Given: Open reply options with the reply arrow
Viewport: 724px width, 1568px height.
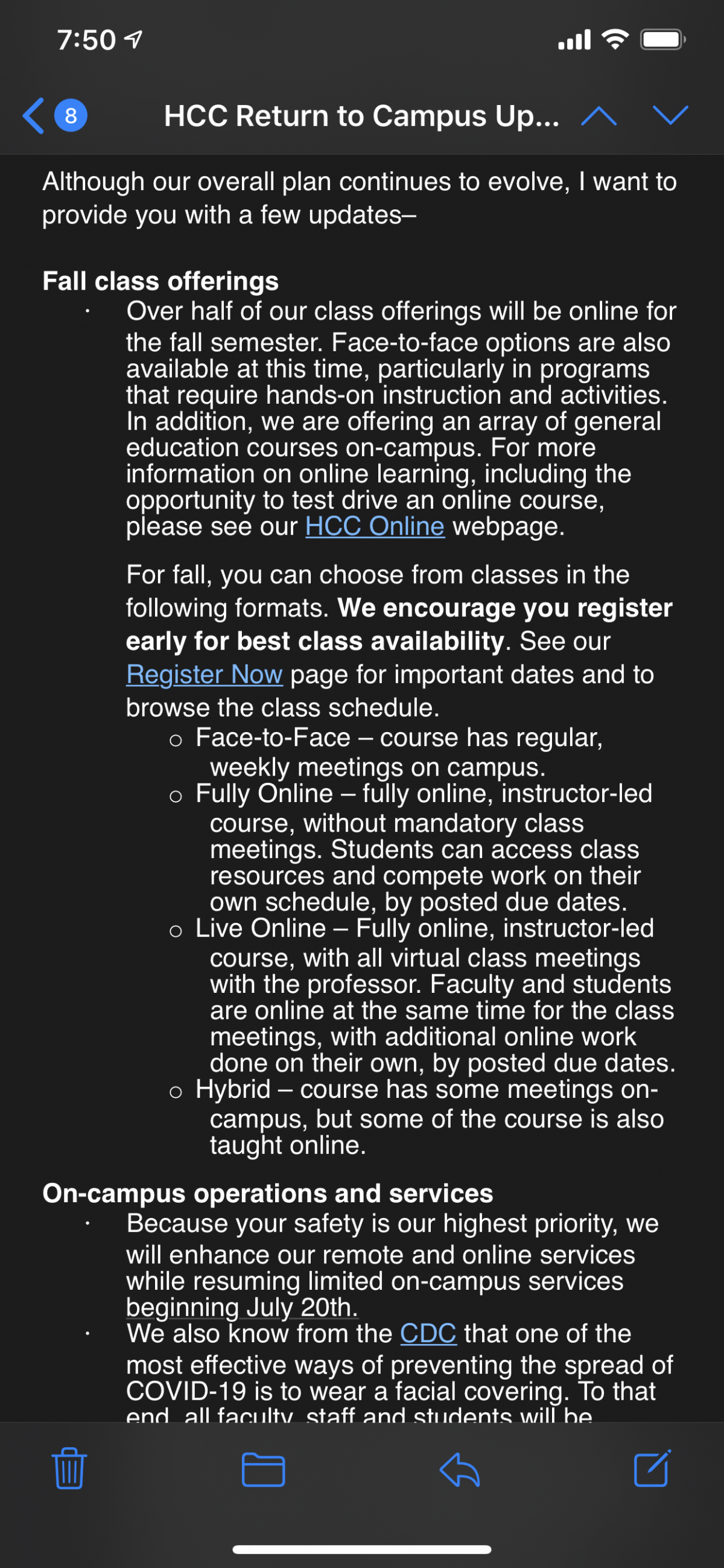Looking at the screenshot, I should point(459,1470).
